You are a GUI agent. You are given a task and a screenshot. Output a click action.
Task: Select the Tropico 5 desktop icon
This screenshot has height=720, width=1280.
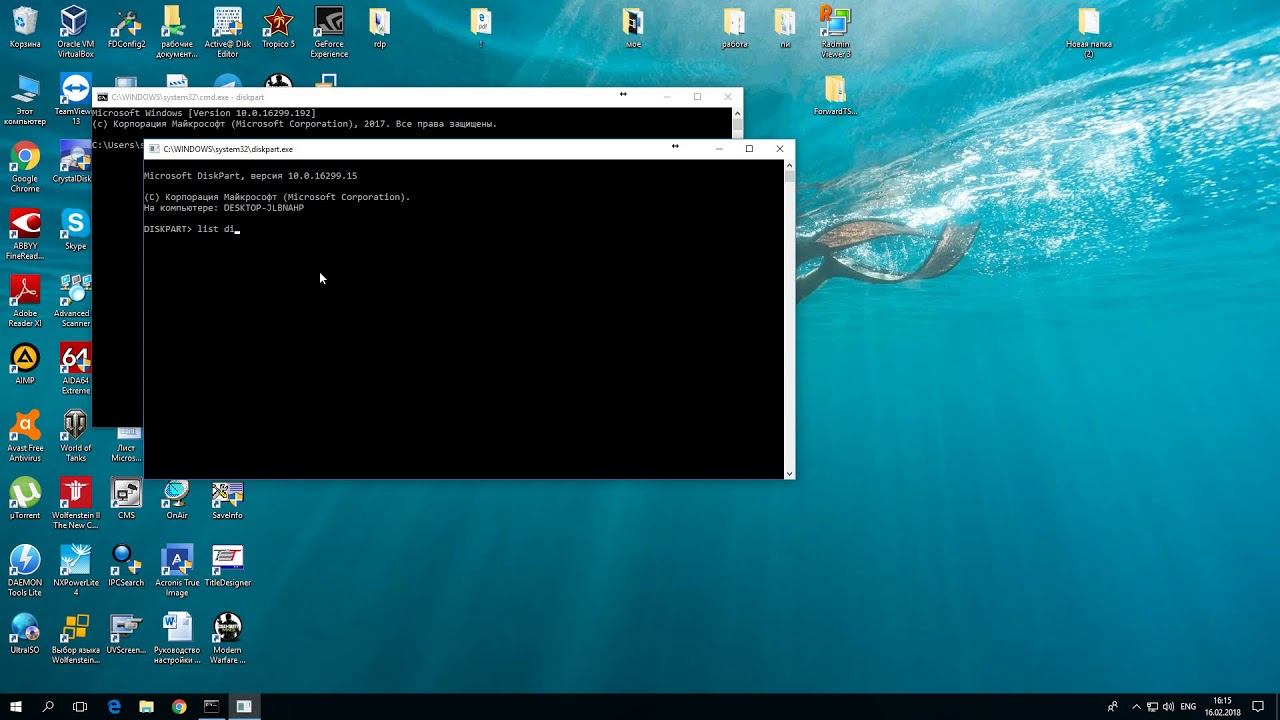[278, 28]
